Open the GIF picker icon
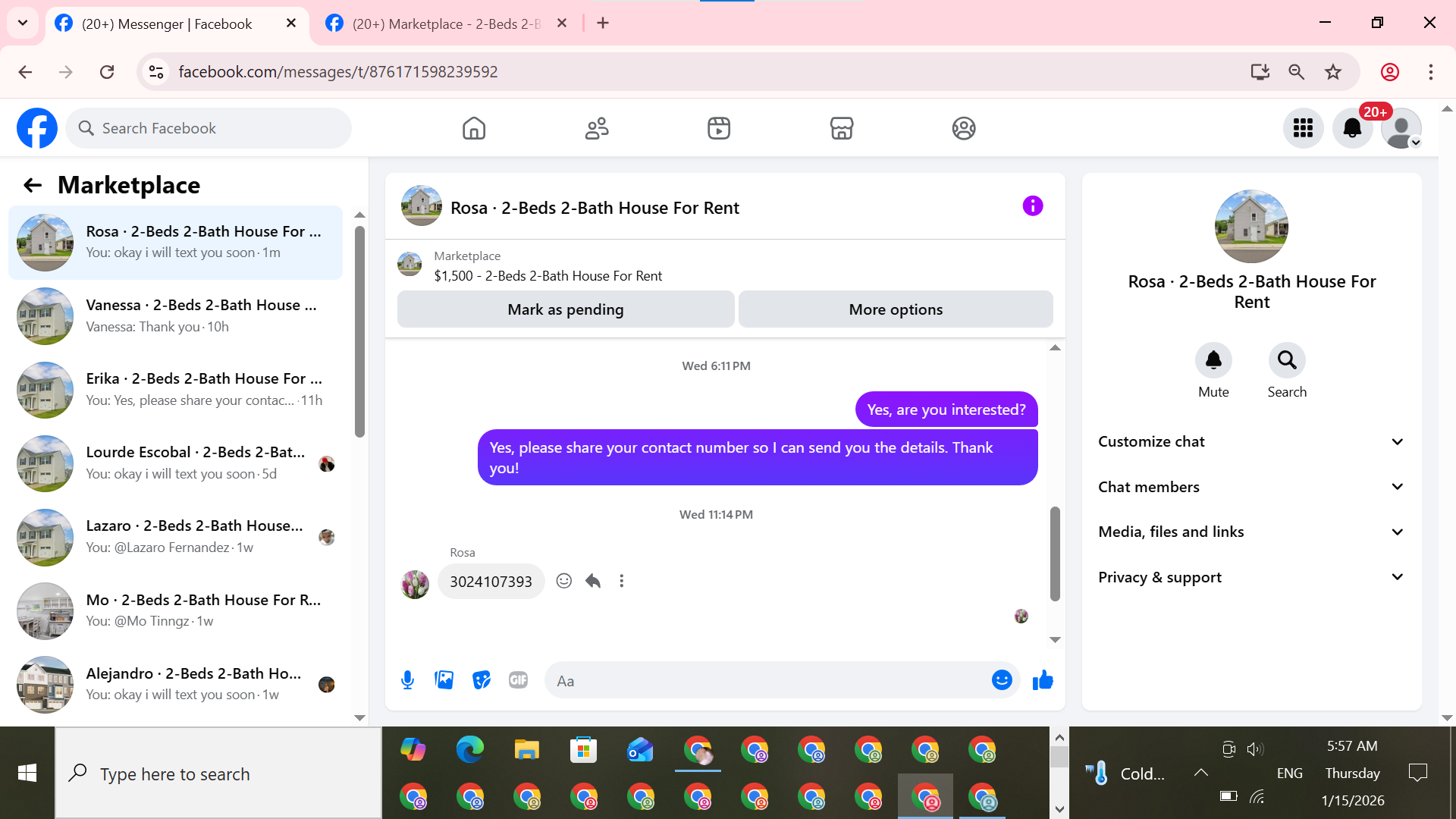1456x819 pixels. 518,680
